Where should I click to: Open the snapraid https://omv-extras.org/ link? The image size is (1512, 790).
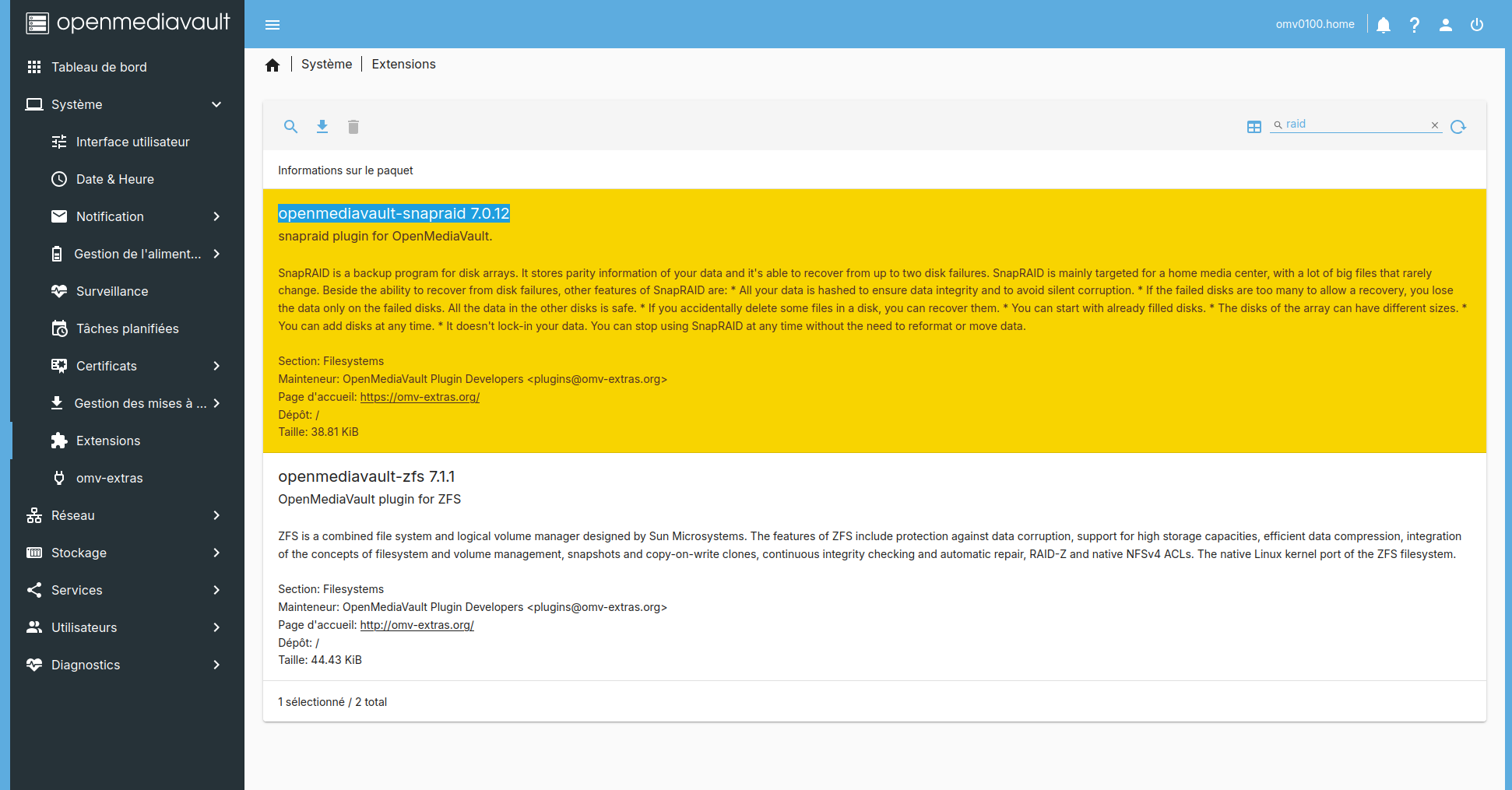tap(420, 397)
